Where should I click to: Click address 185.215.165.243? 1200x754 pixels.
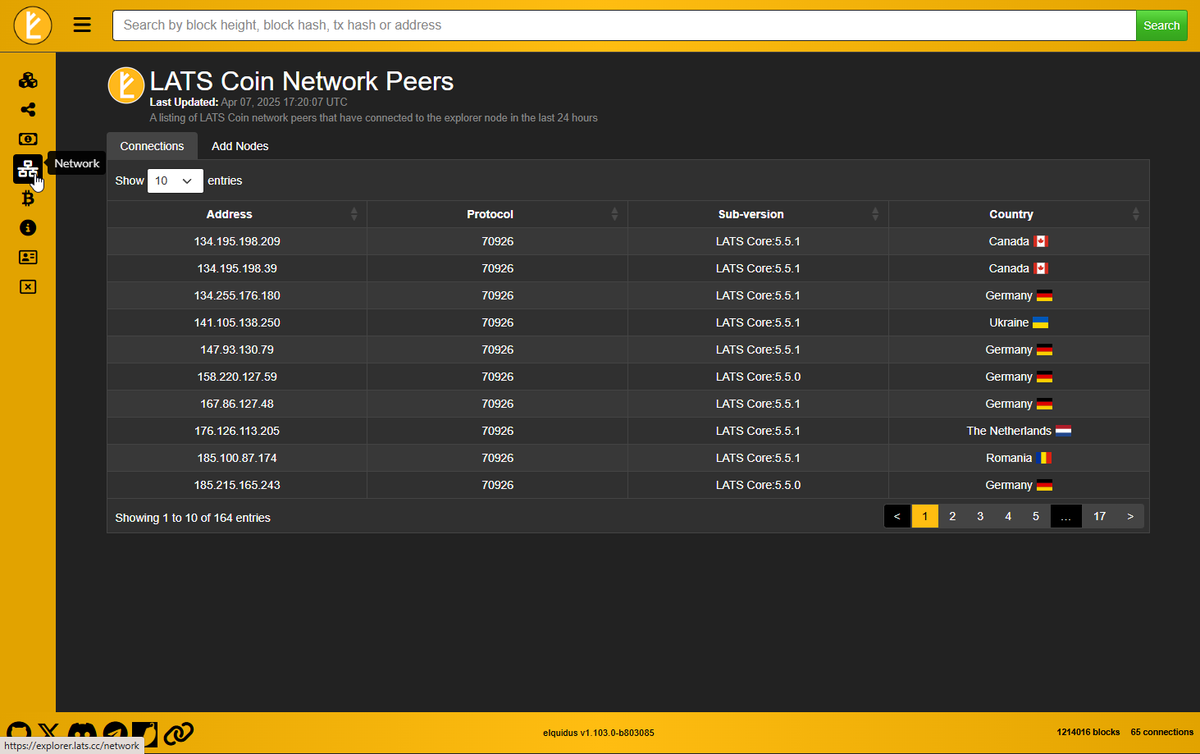(237, 484)
